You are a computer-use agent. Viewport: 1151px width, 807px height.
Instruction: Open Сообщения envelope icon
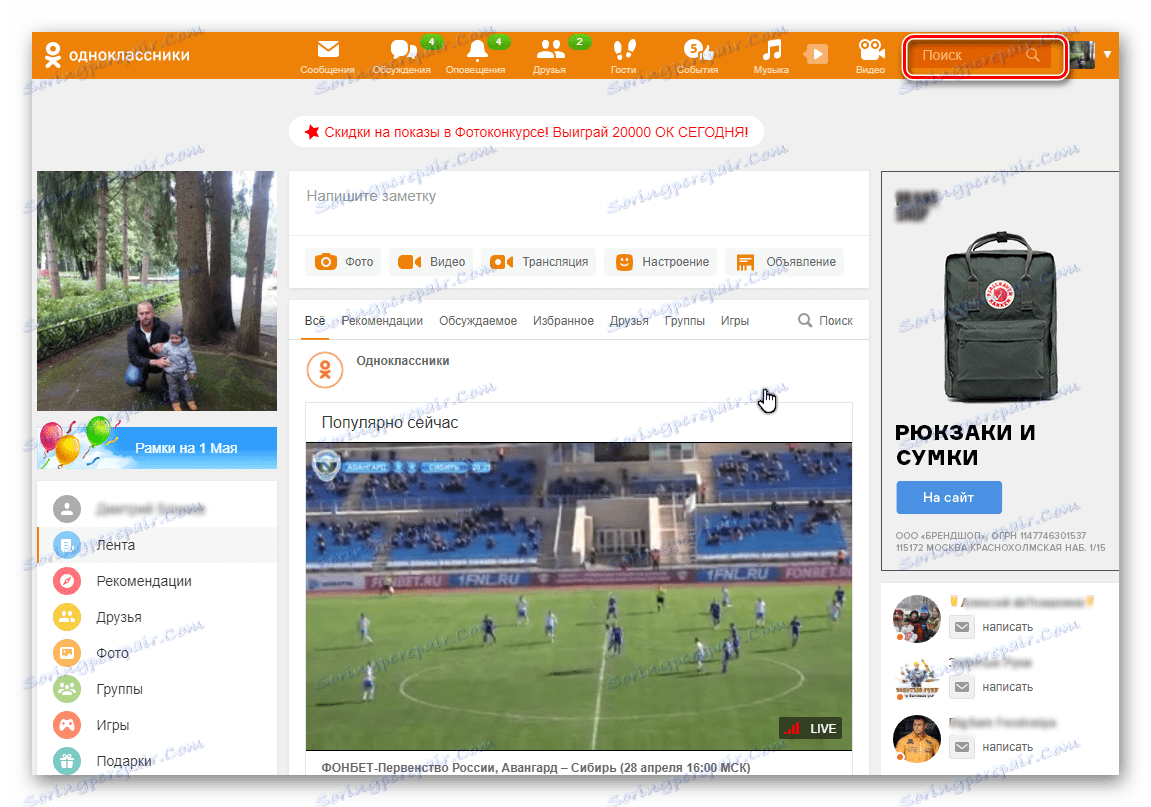click(x=327, y=50)
